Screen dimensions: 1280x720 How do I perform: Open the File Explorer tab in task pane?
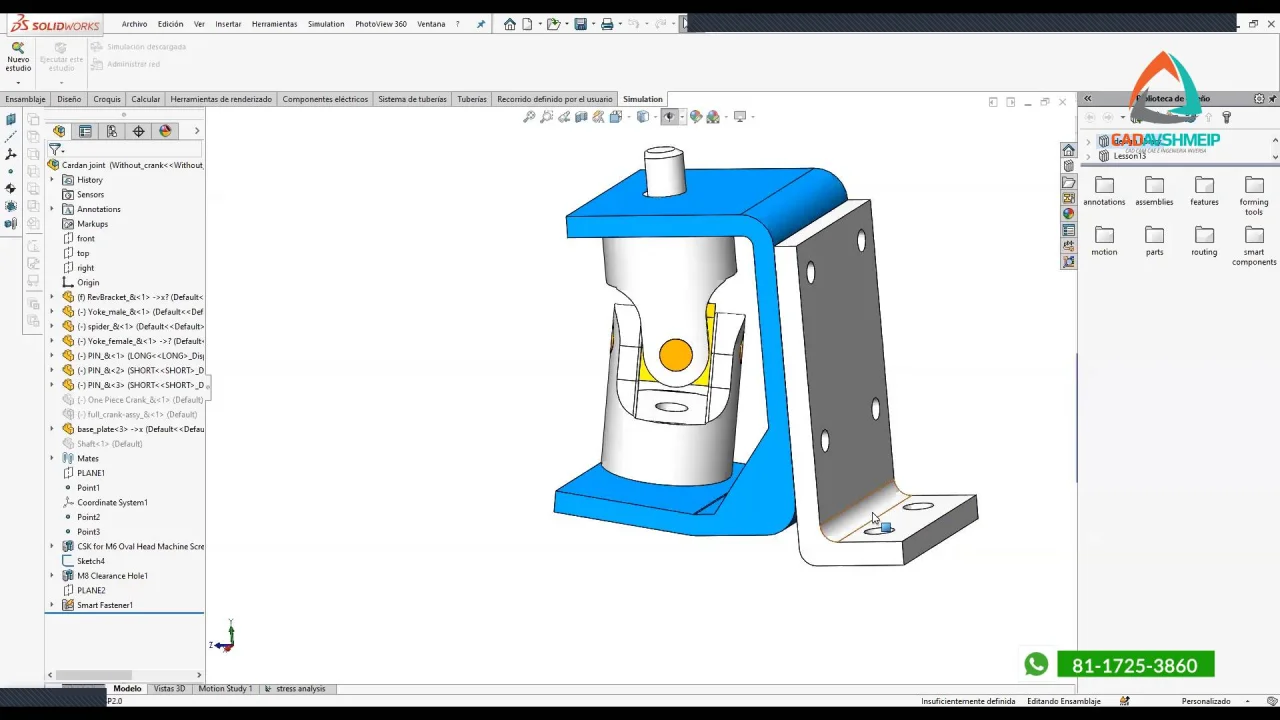(1069, 182)
